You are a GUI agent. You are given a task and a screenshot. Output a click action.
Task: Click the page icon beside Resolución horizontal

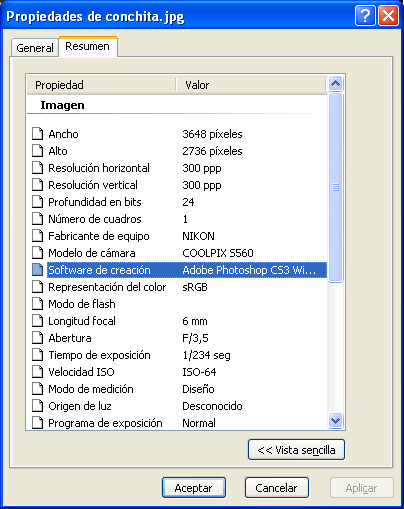point(38,168)
